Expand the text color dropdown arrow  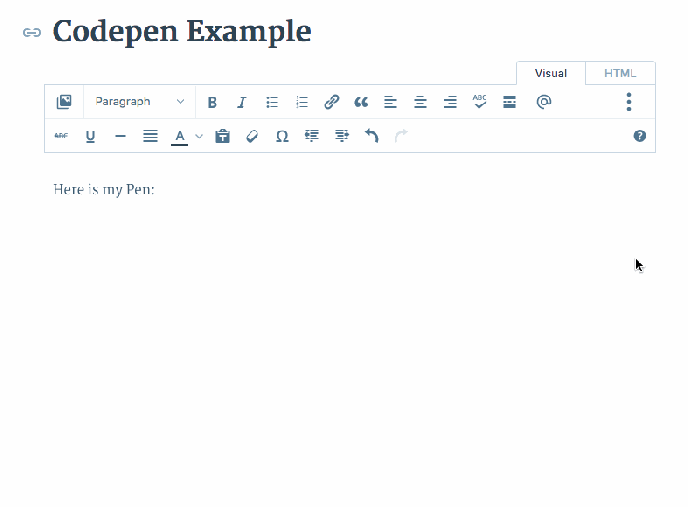tap(199, 136)
